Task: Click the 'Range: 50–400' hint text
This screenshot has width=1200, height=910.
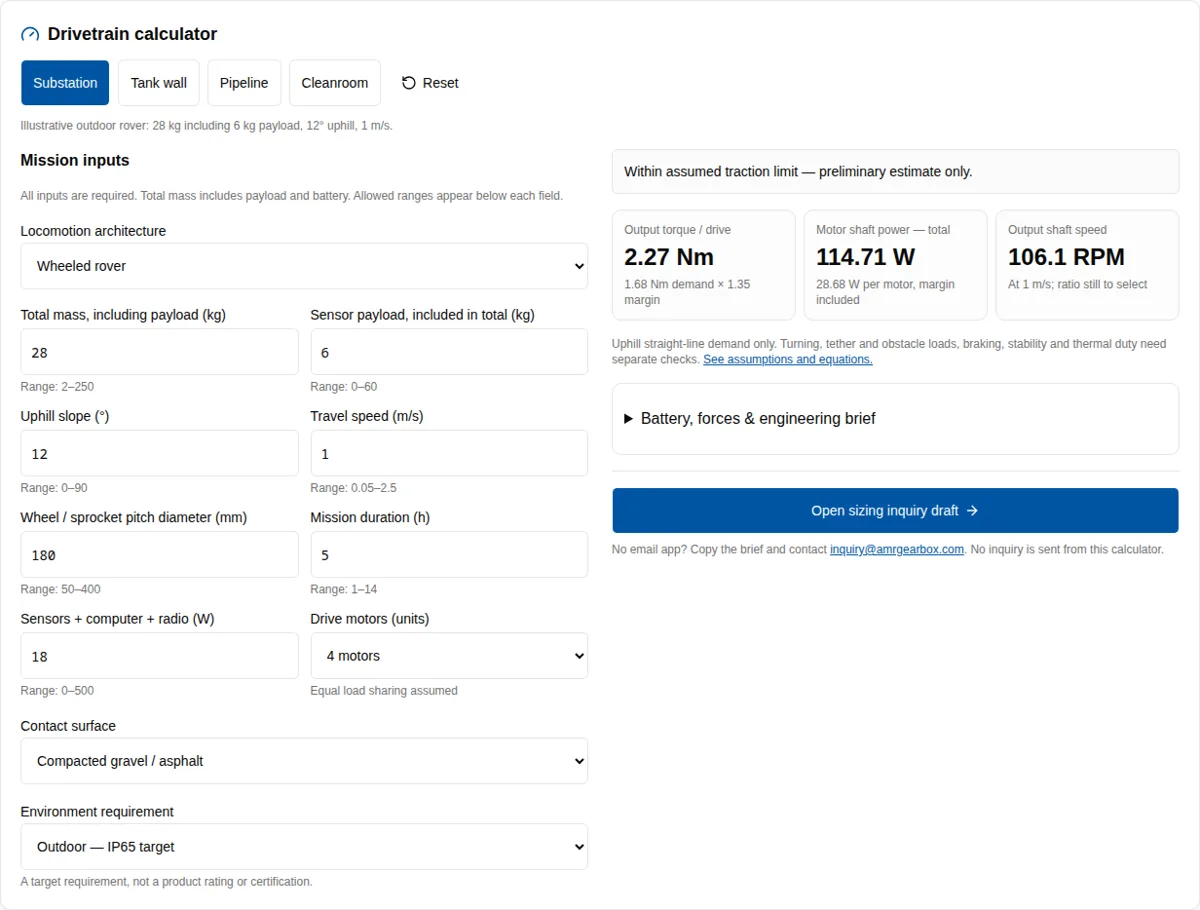Action: (x=61, y=590)
